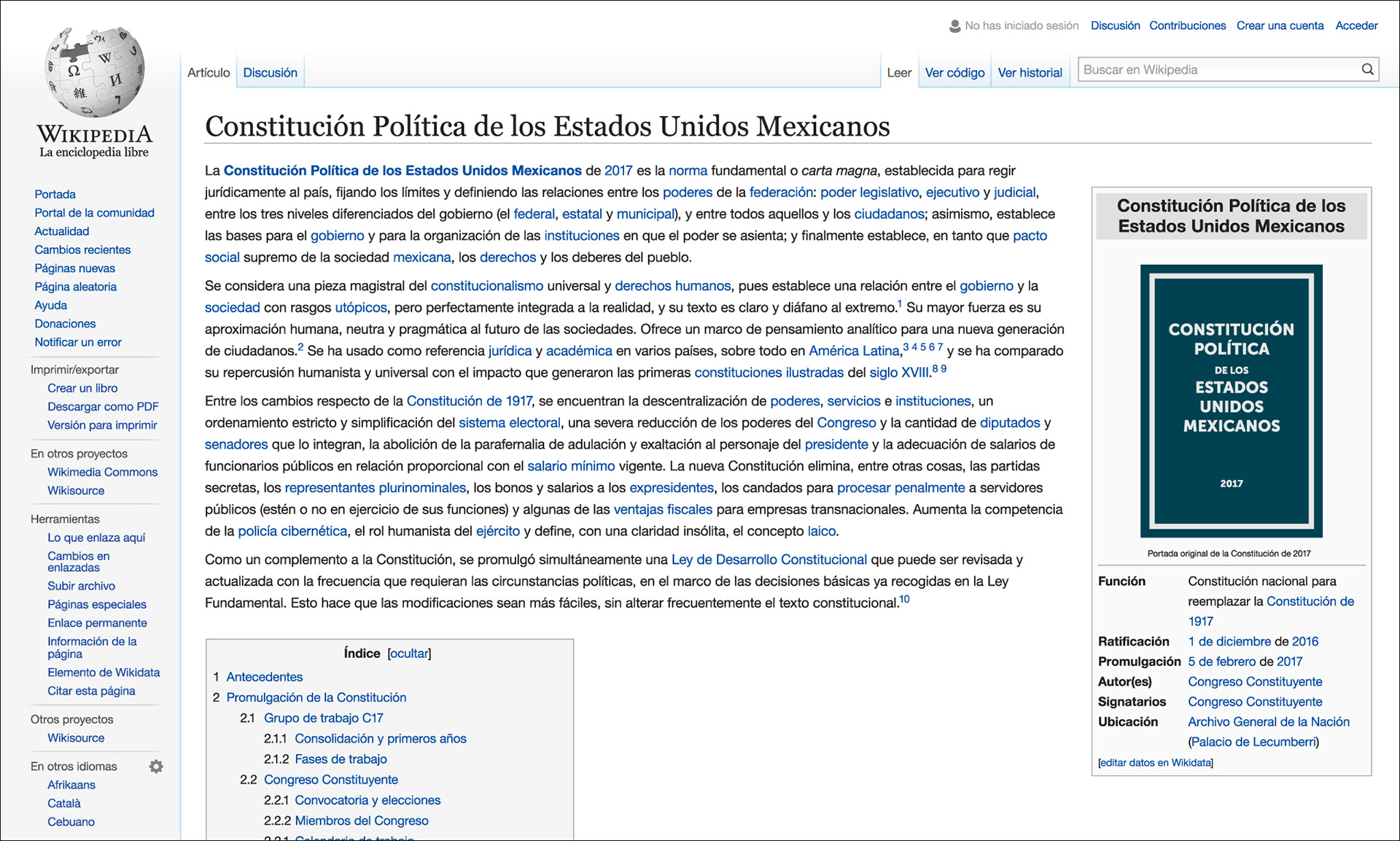
Task: Open language settings gear icon
Action: 156,767
